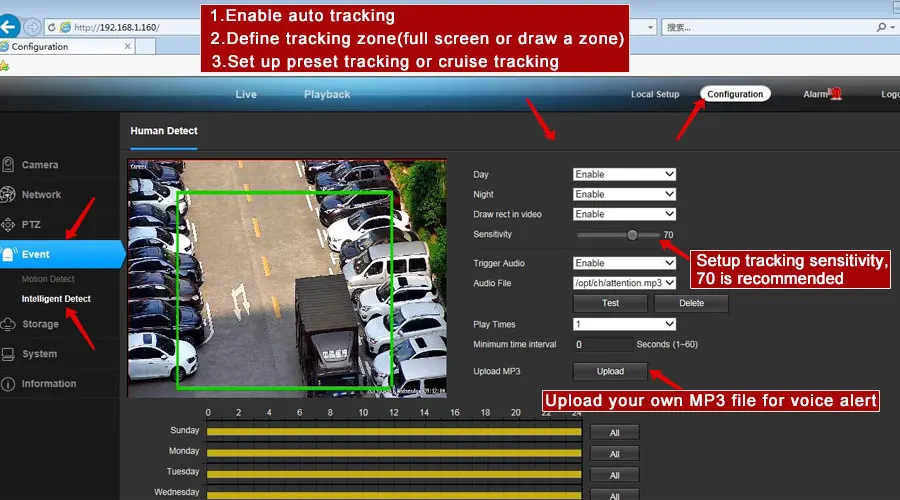
Task: Click the browser back arrow button
Action: [x=9, y=26]
